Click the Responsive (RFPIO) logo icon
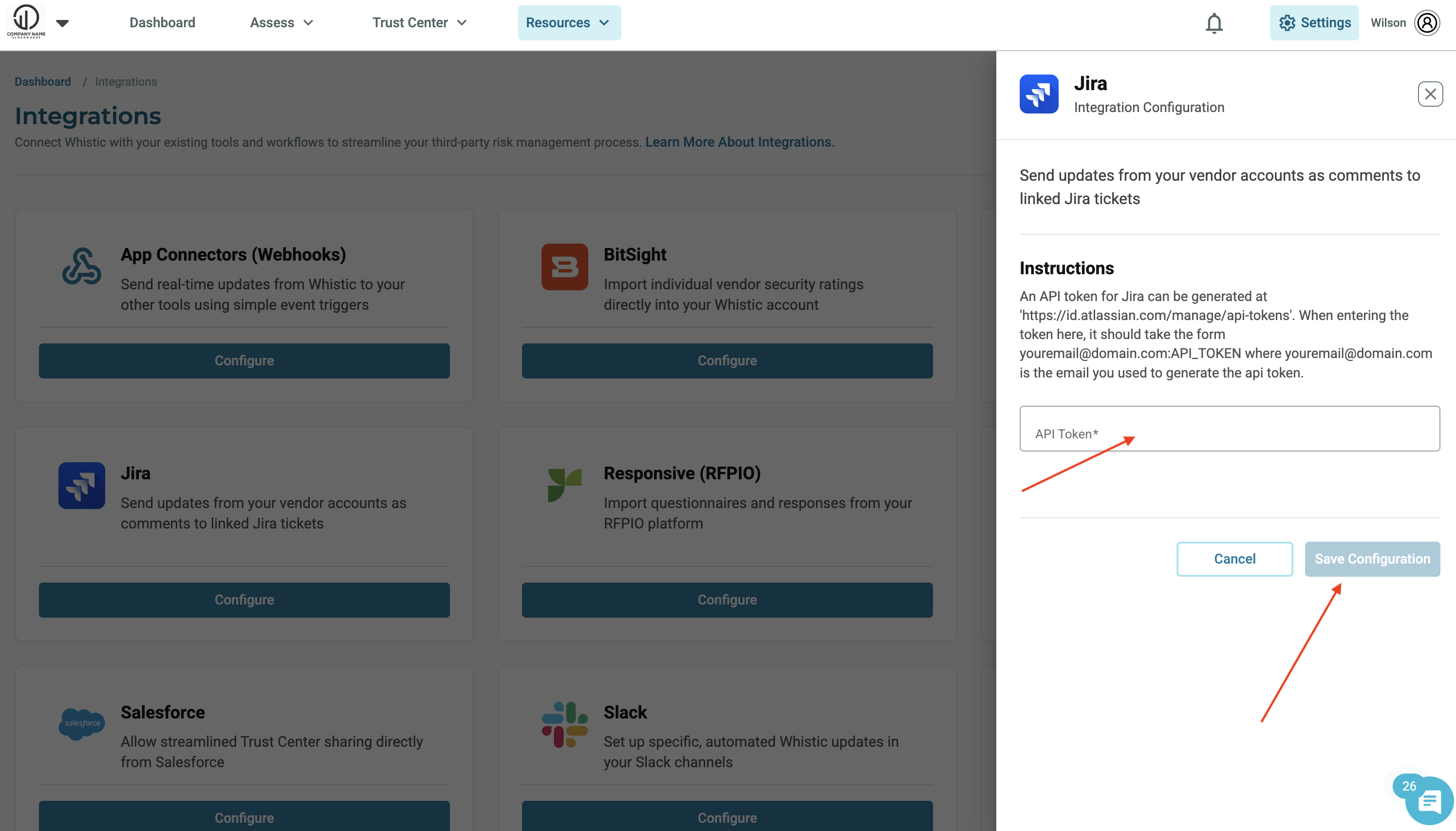Image resolution: width=1456 pixels, height=831 pixels. 565,485
